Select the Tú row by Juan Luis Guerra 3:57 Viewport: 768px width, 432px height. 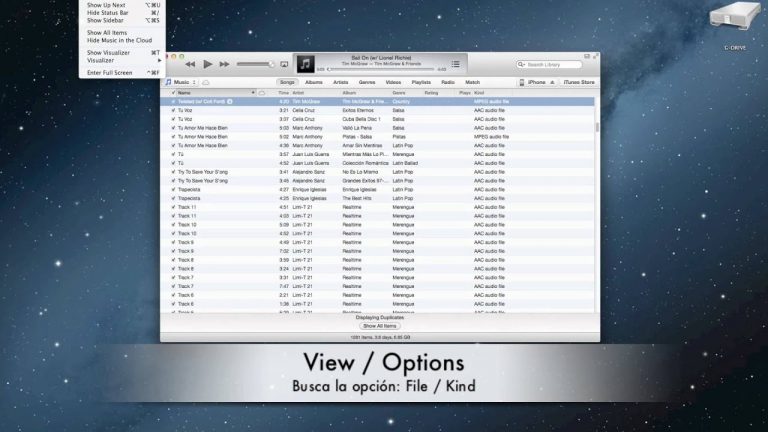tap(377, 154)
